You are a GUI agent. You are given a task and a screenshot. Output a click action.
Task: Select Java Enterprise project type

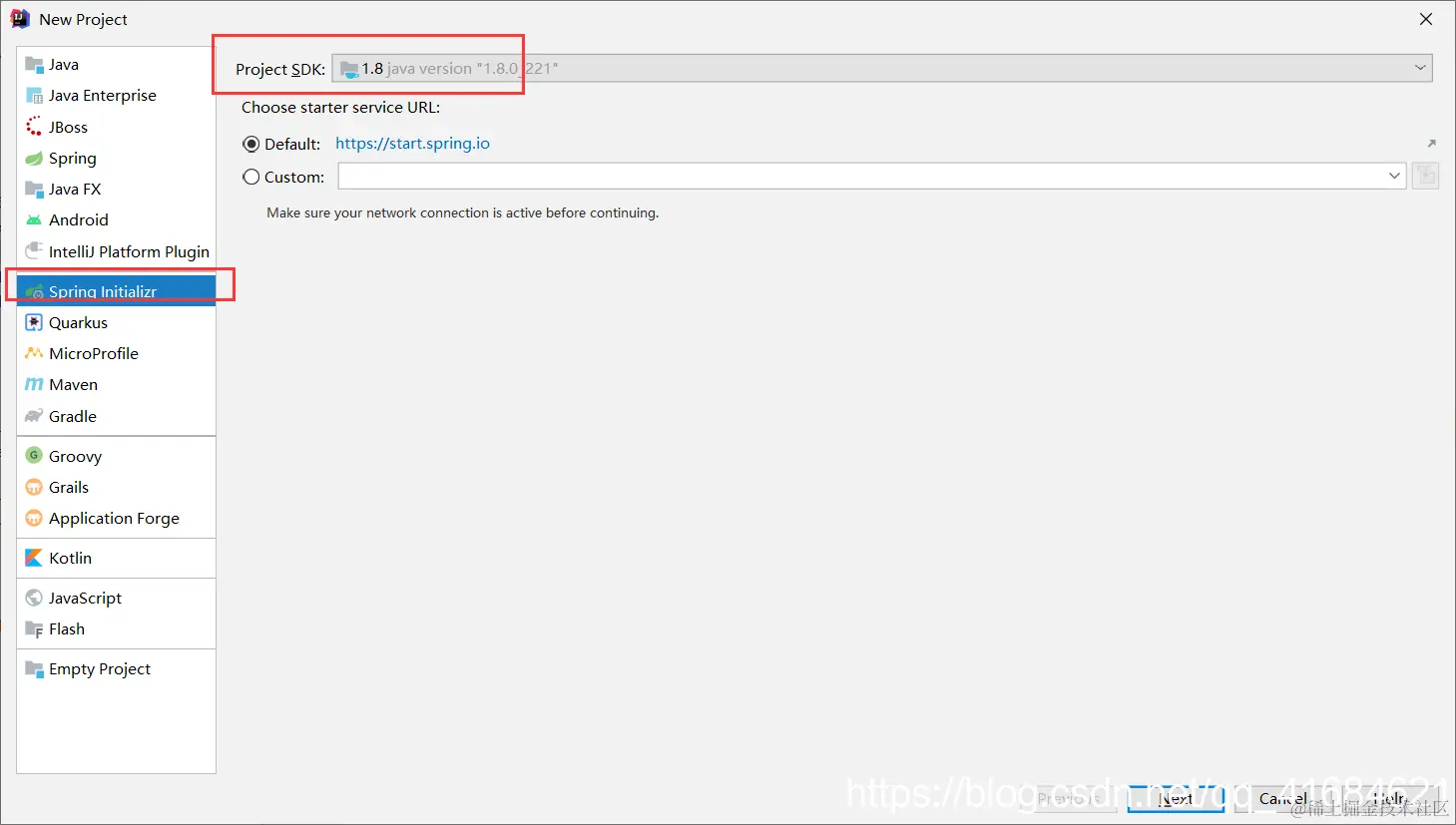(x=116, y=96)
